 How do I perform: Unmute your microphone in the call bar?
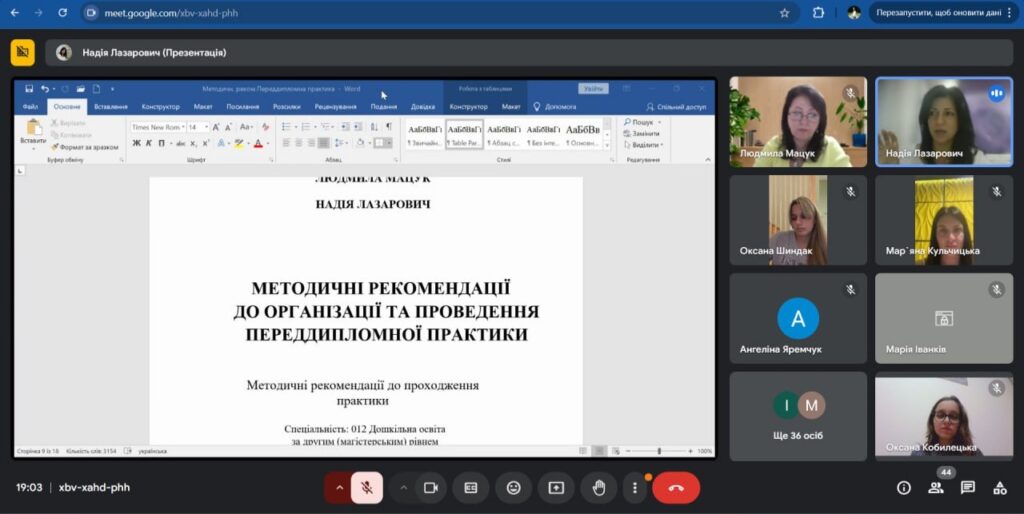coord(367,487)
